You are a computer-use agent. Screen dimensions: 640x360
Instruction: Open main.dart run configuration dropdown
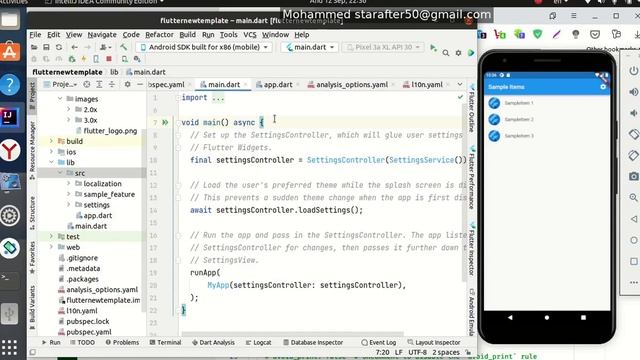coord(310,47)
